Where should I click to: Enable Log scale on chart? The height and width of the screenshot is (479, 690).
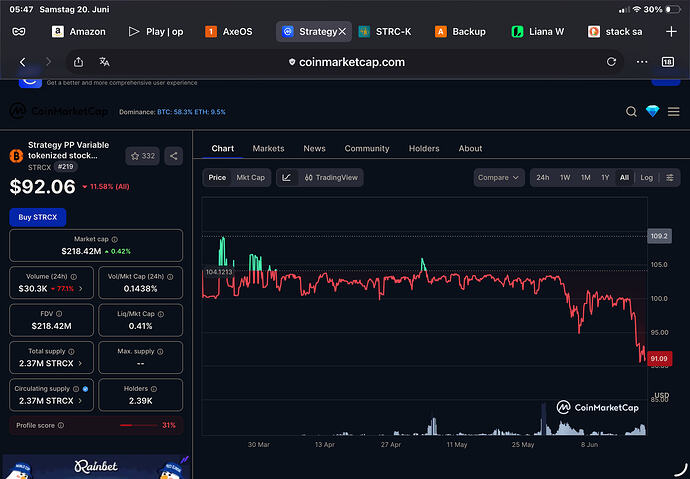646,178
